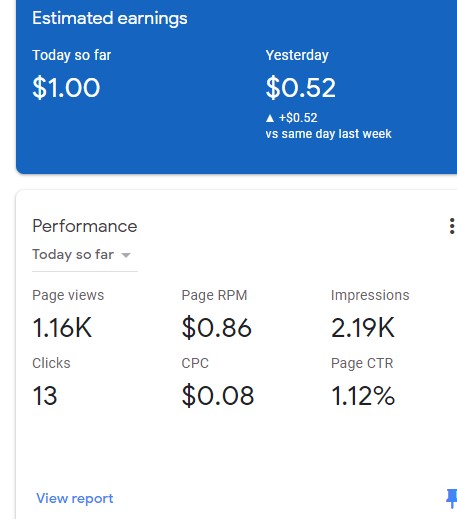457x519 pixels.
Task: Click the Performance card title
Action: click(85, 226)
